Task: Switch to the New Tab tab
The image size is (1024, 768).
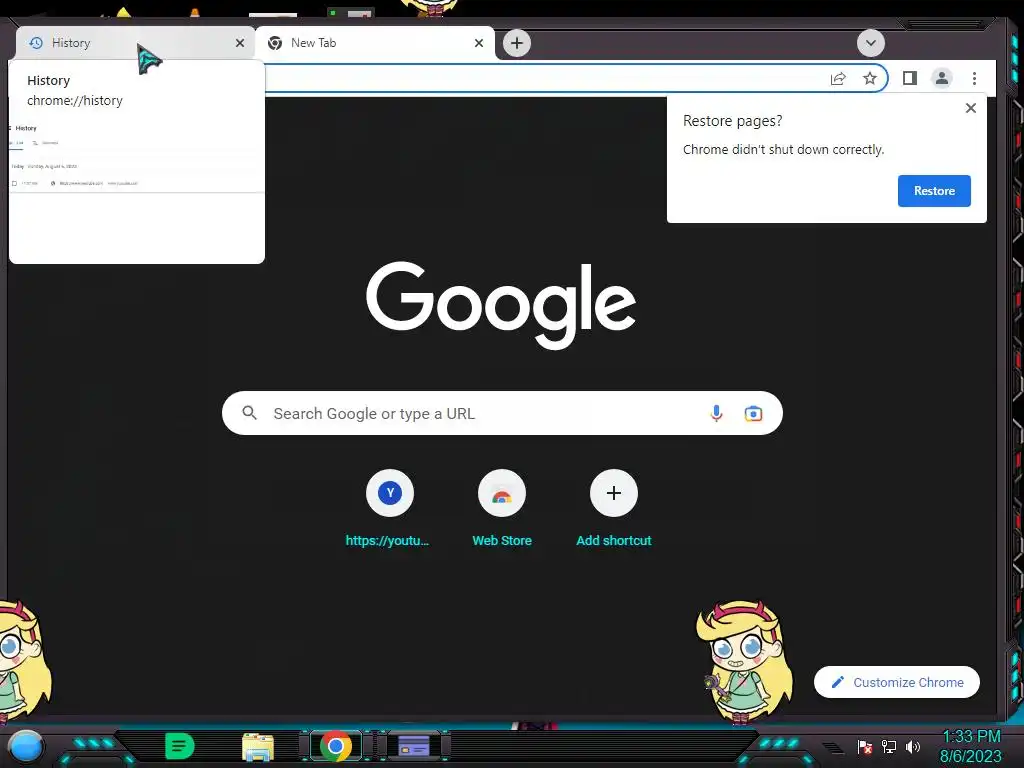Action: [x=374, y=43]
